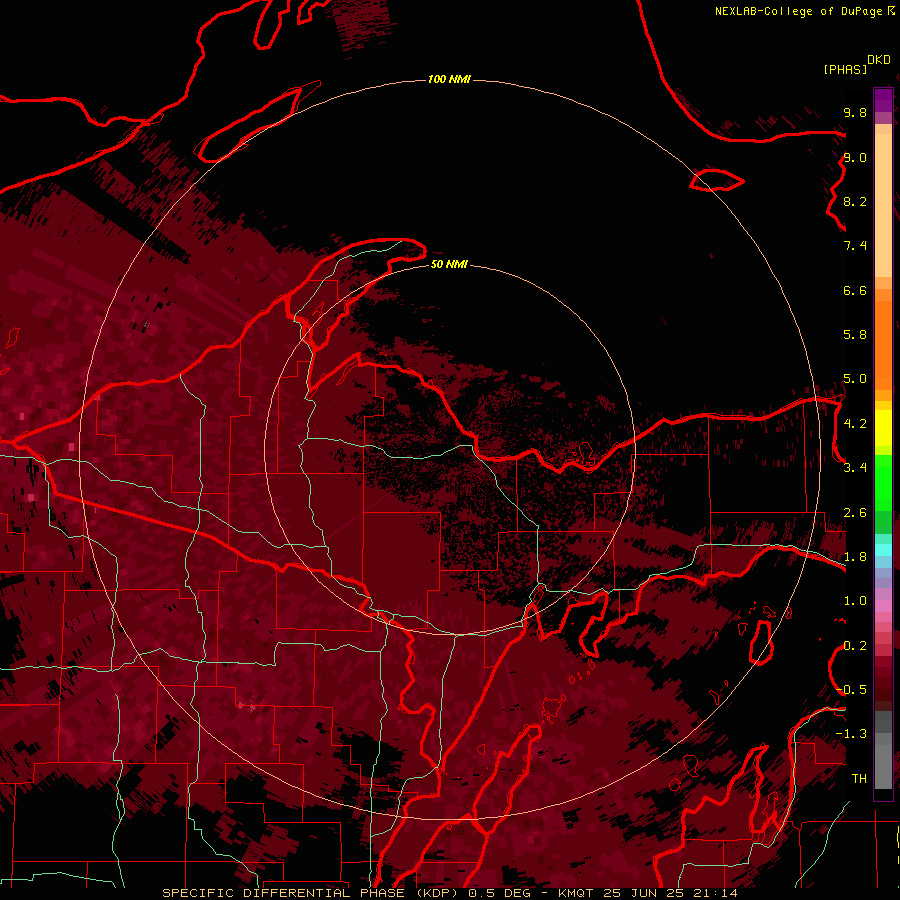Click the KMQT station identifier in the caption
The width and height of the screenshot is (900, 900).
(576, 893)
